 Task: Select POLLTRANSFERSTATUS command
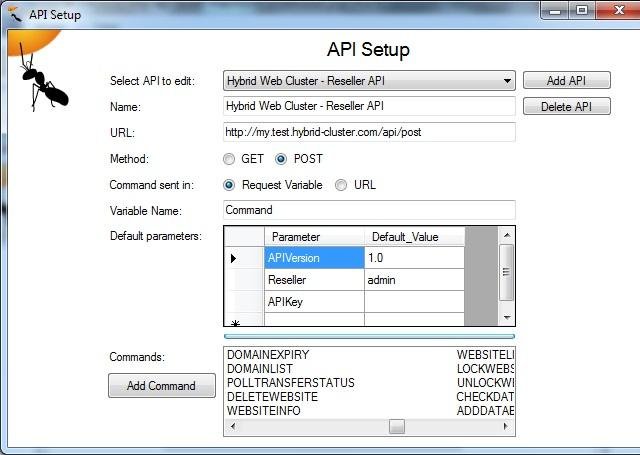[x=291, y=382]
